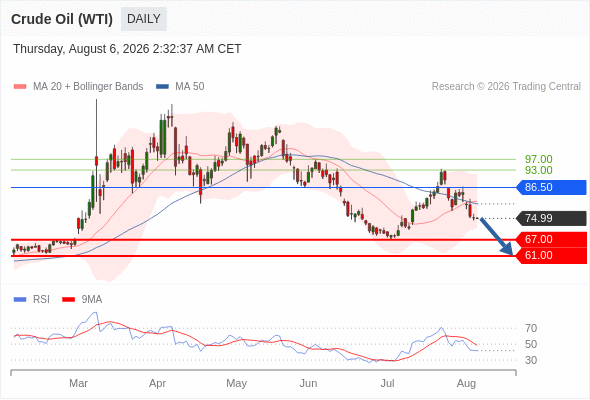This screenshot has width=590, height=400.
Task: Click the blue 86.50 pivot price tag
Action: coord(551,187)
